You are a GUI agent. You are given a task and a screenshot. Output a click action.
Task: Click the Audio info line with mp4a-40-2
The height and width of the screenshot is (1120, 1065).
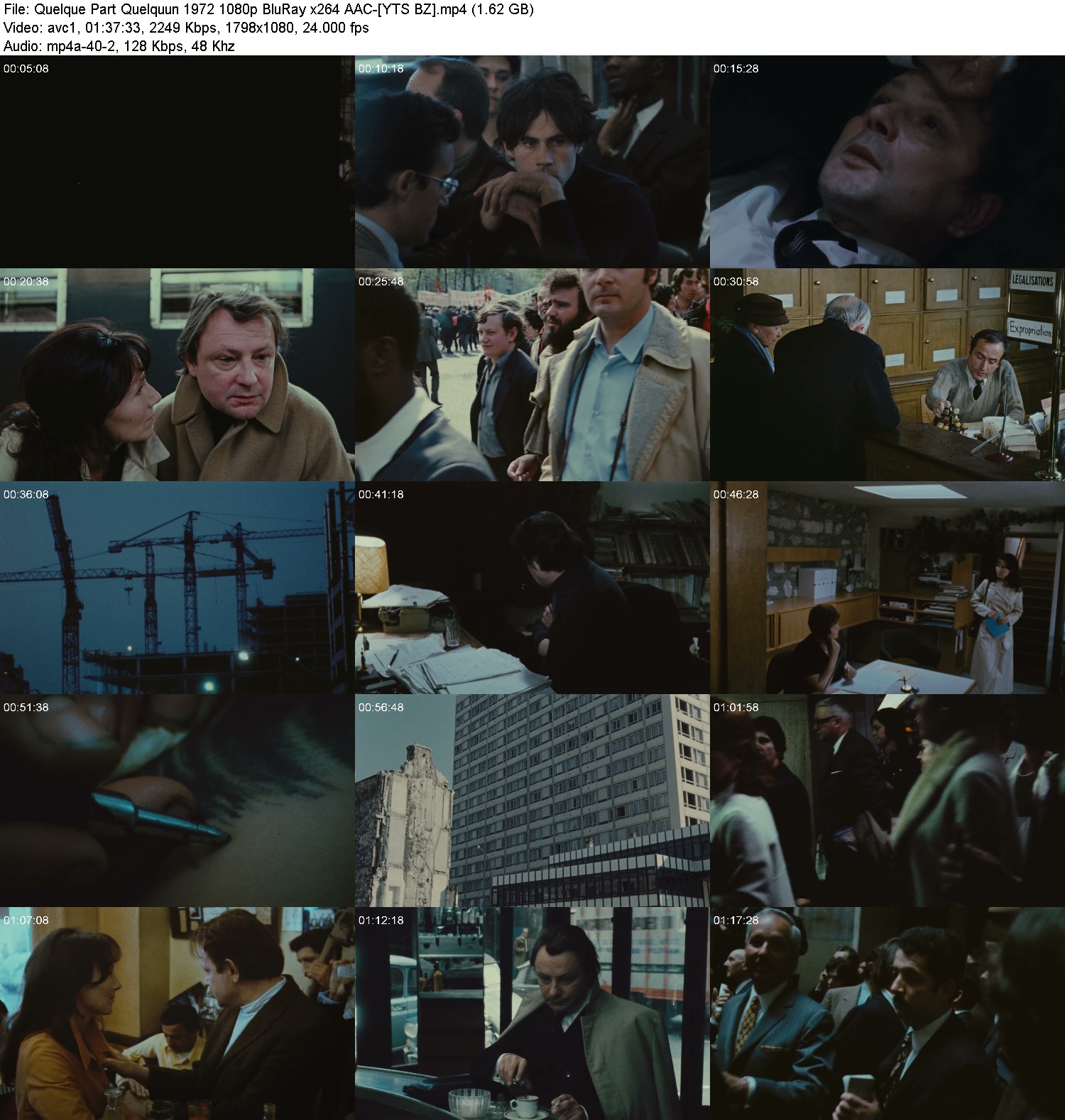click(119, 46)
